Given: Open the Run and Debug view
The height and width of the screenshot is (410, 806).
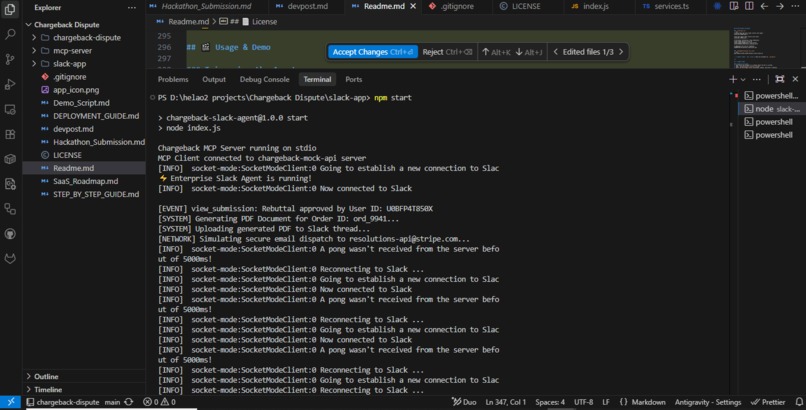Looking at the screenshot, I should [10, 84].
